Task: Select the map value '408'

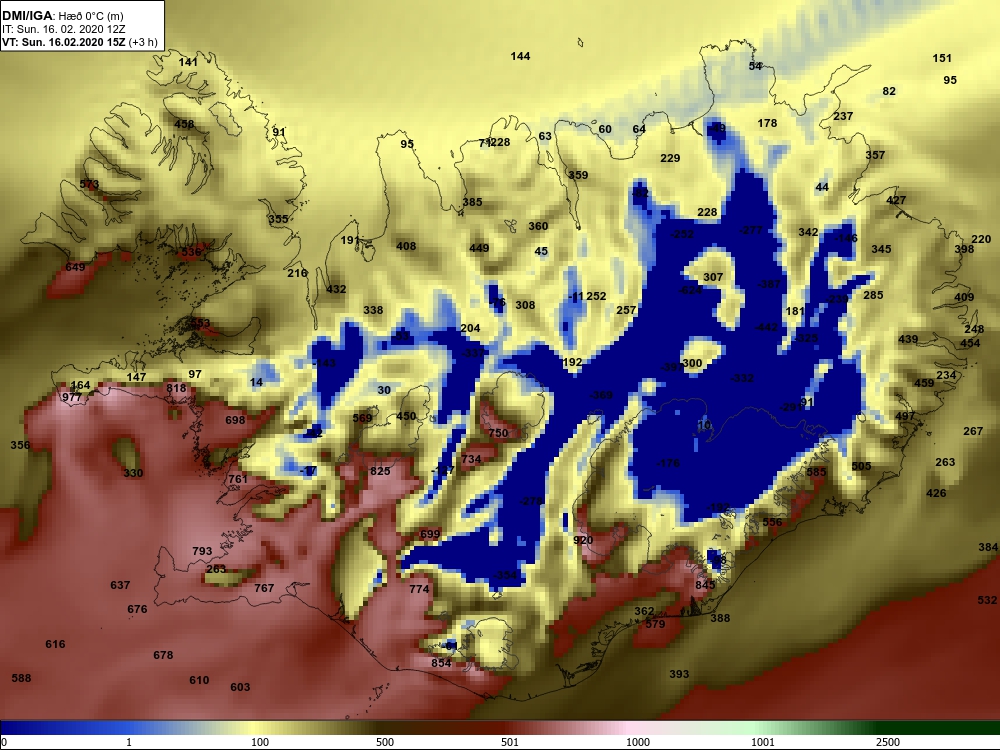Action: pos(406,246)
